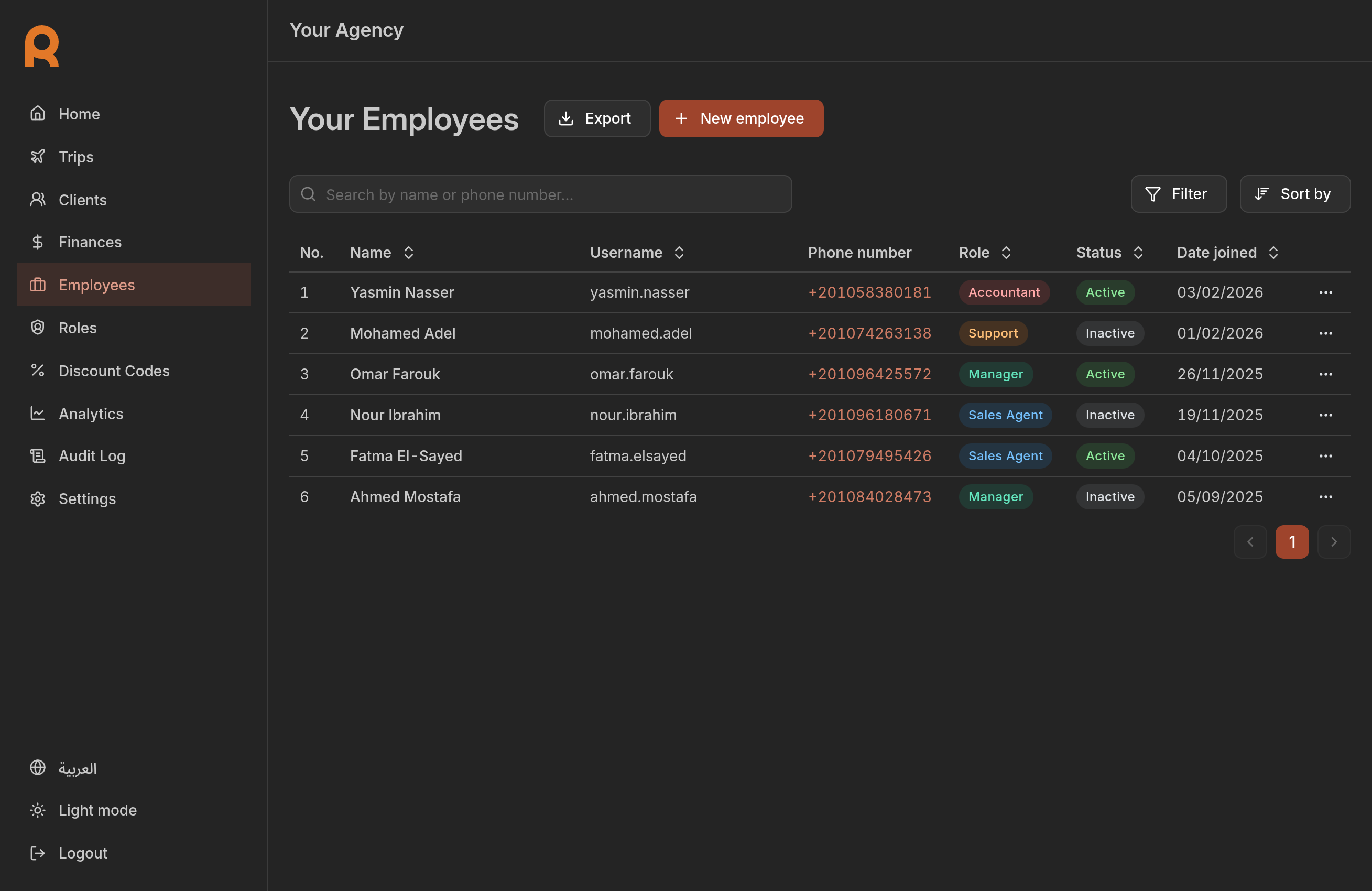Sort table by Date joined column
The height and width of the screenshot is (891, 1372).
point(1273,253)
